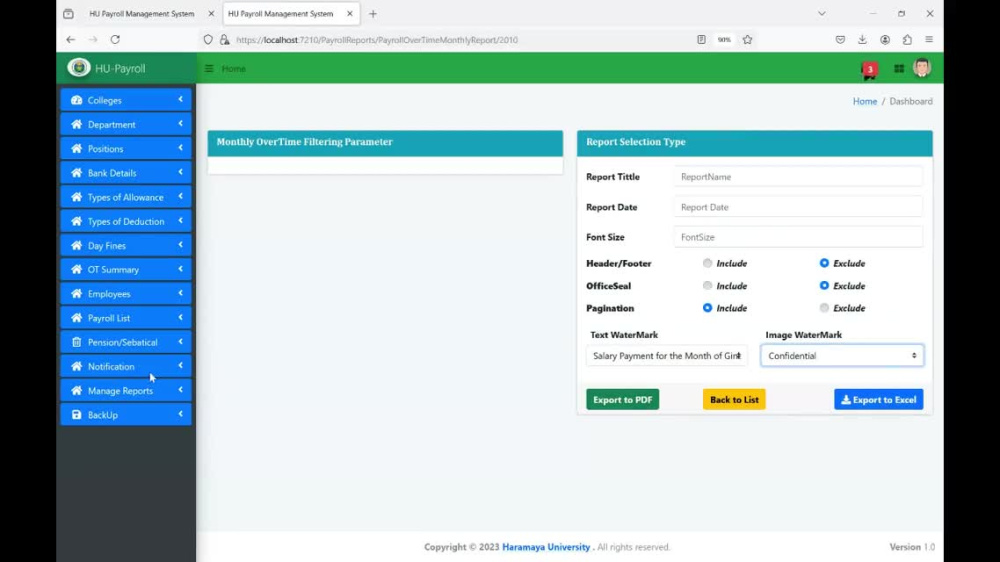This screenshot has width=1000, height=562.
Task: Click Export to Excel button
Action: (878, 399)
